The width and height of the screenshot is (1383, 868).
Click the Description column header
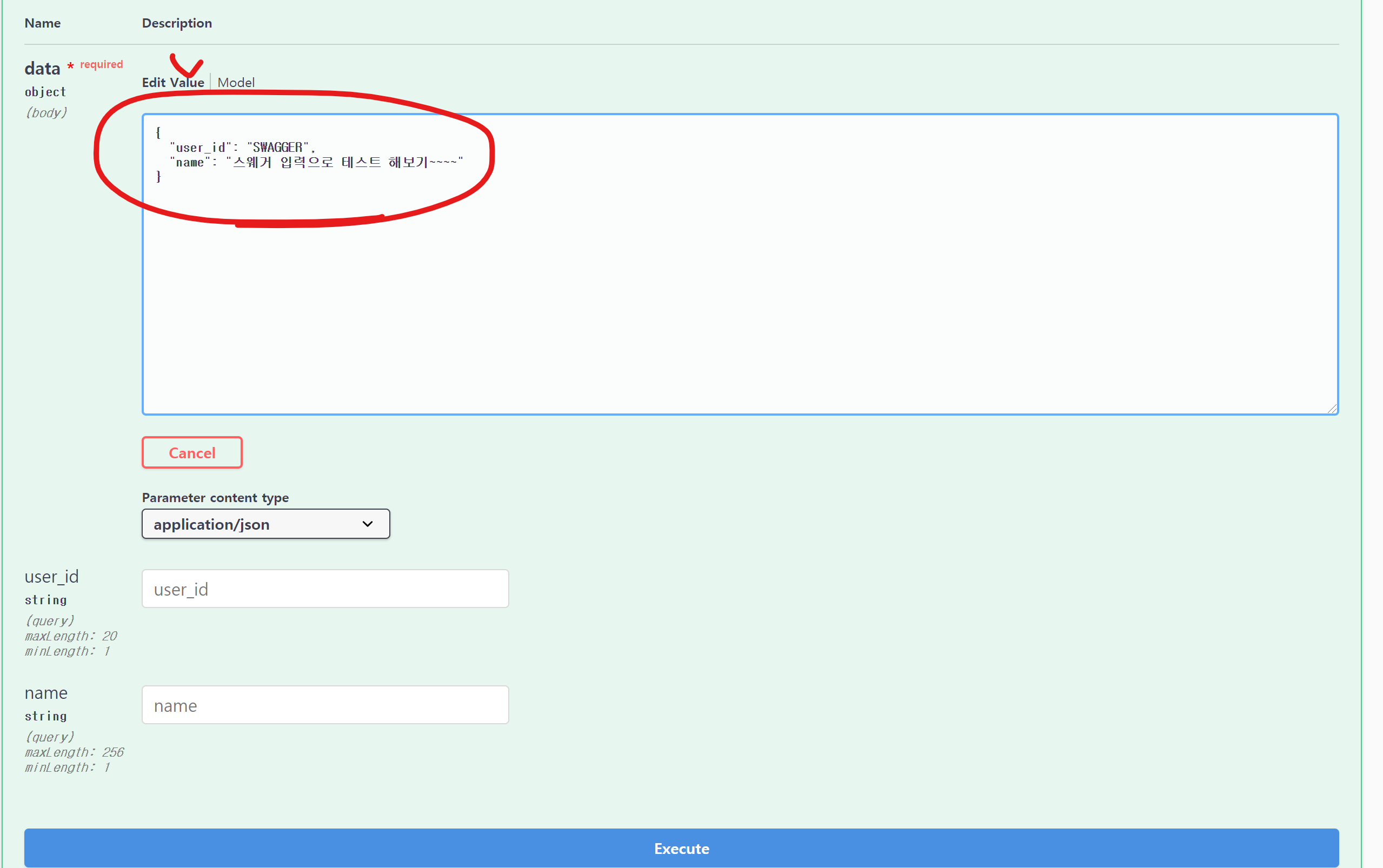pos(177,23)
